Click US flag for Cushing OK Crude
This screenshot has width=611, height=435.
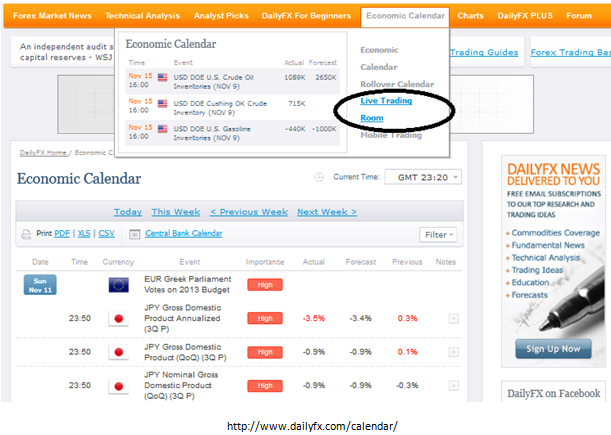tap(162, 103)
